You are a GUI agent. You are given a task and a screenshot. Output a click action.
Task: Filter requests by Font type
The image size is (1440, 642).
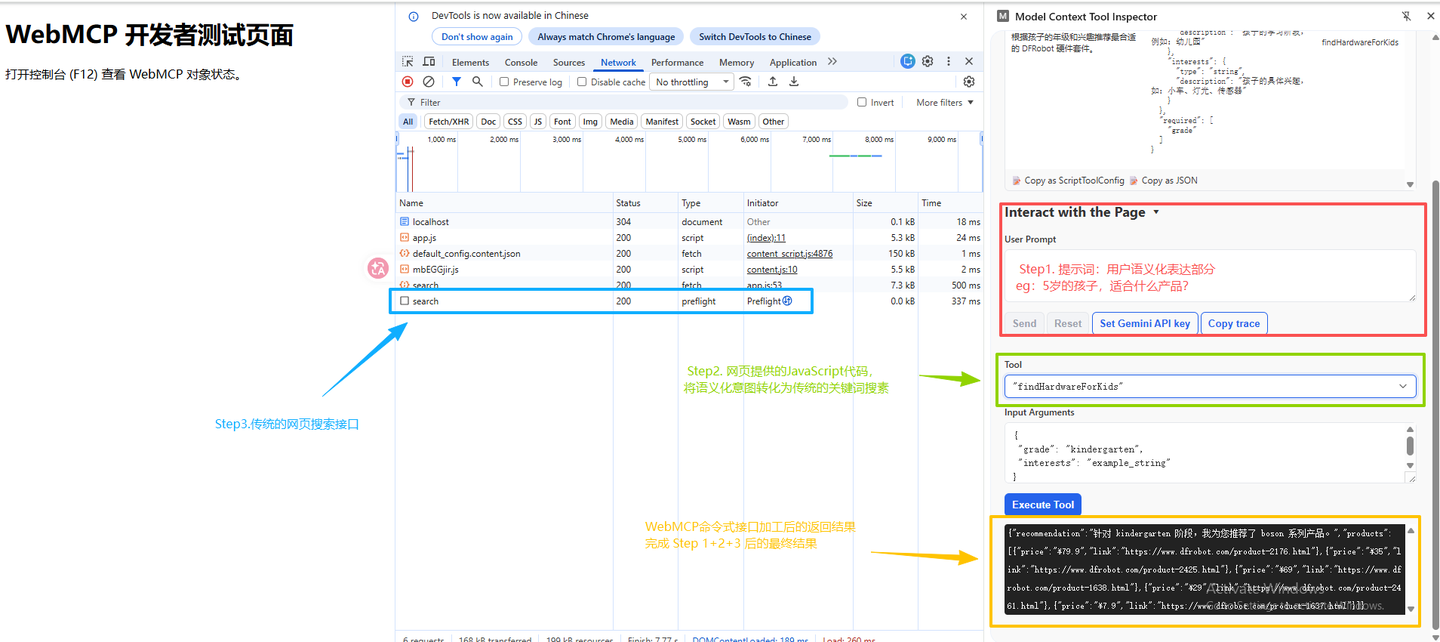tap(563, 122)
